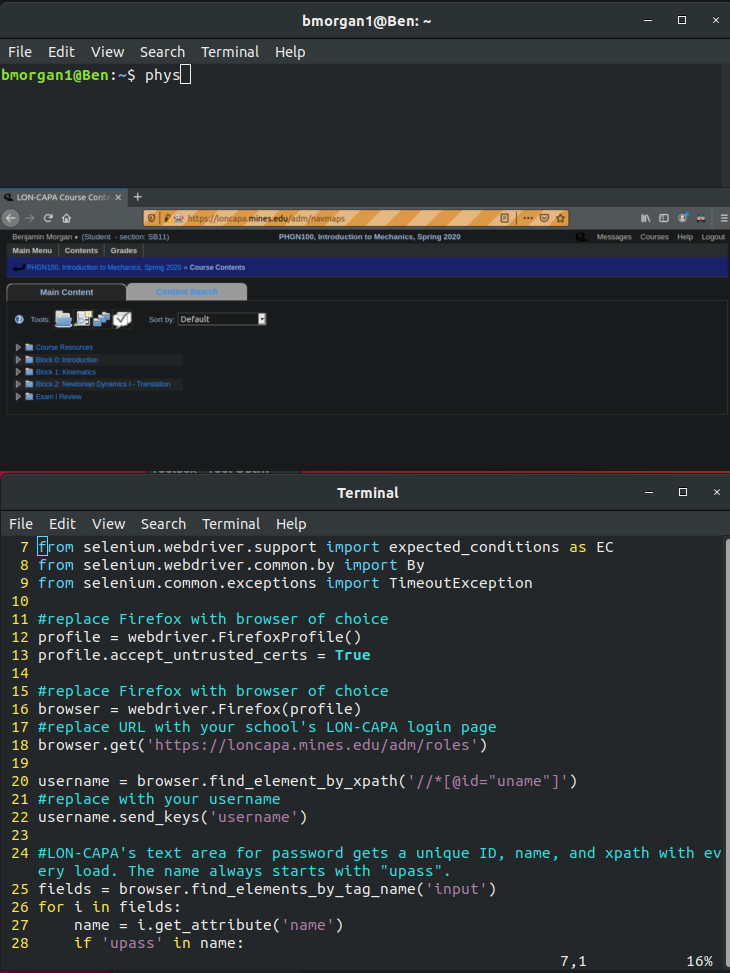Show the Firefox sidebars icon

tap(664, 218)
